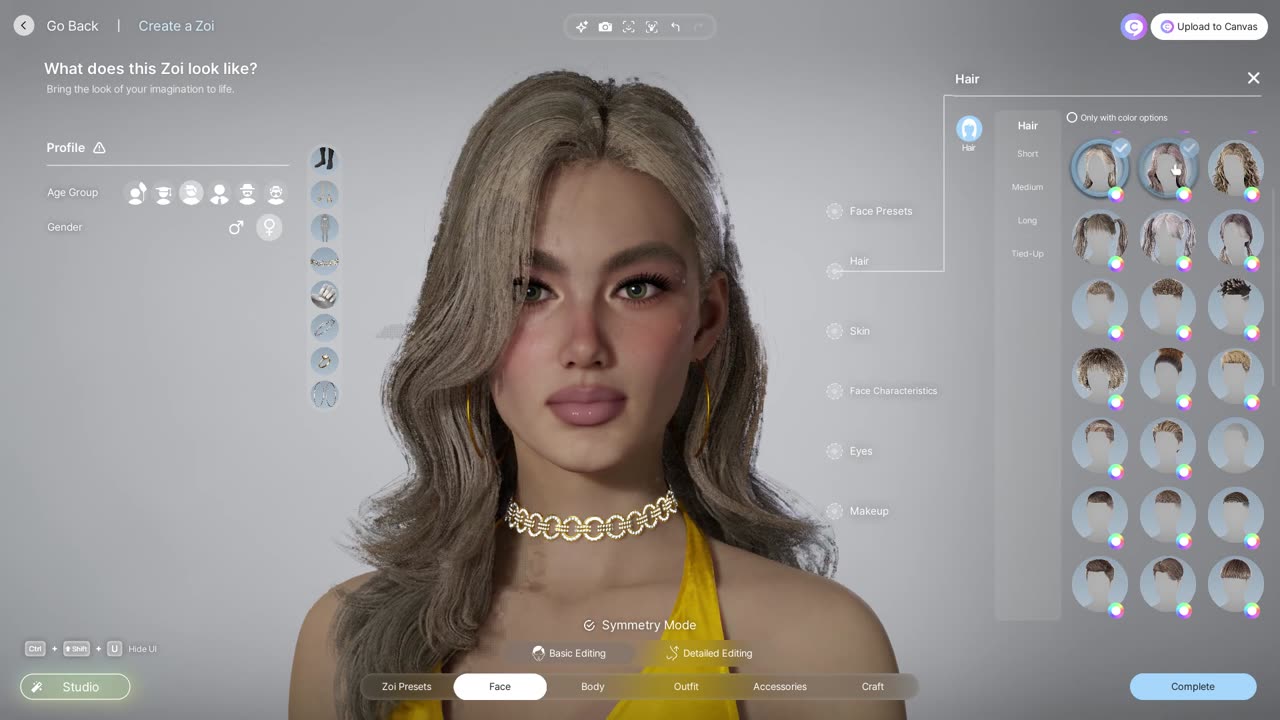Filter hairstyles by Short
1280x720 pixels.
coord(1028,154)
